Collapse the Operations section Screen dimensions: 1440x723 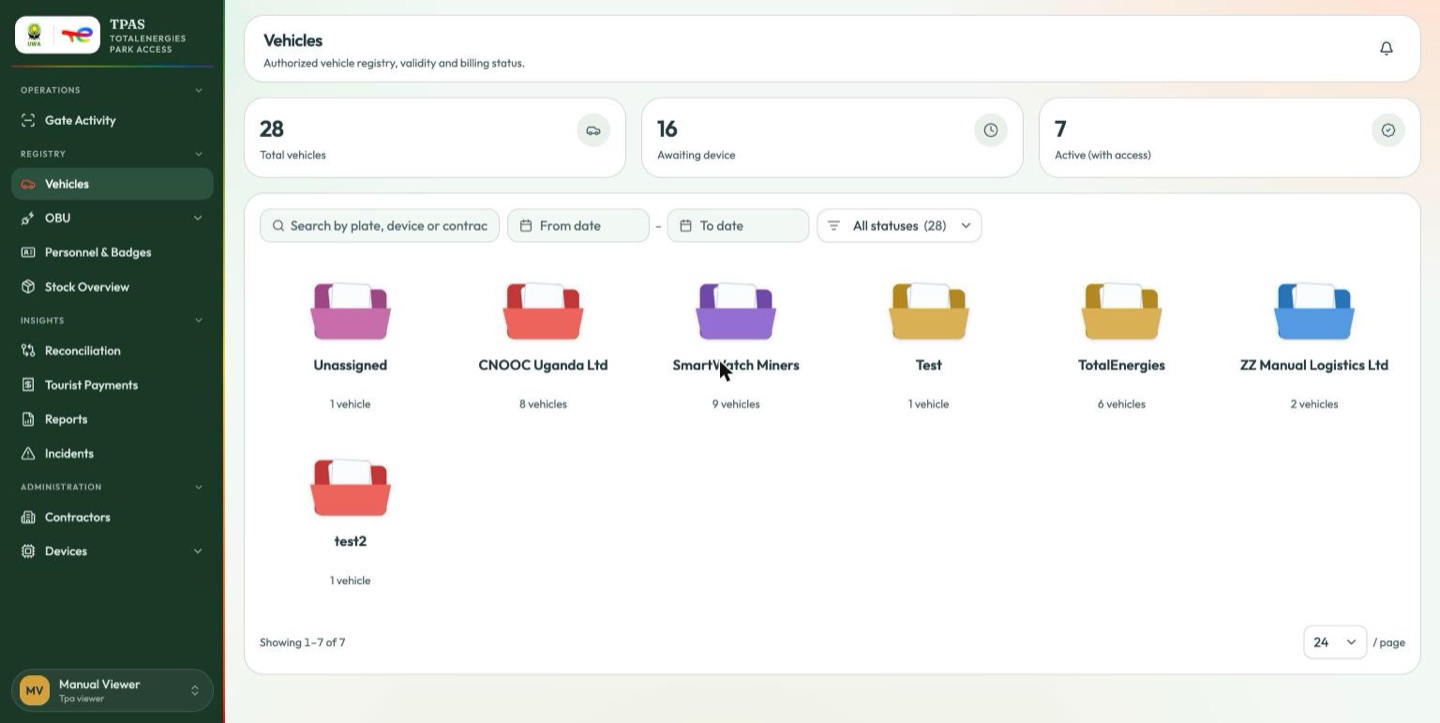[198, 90]
